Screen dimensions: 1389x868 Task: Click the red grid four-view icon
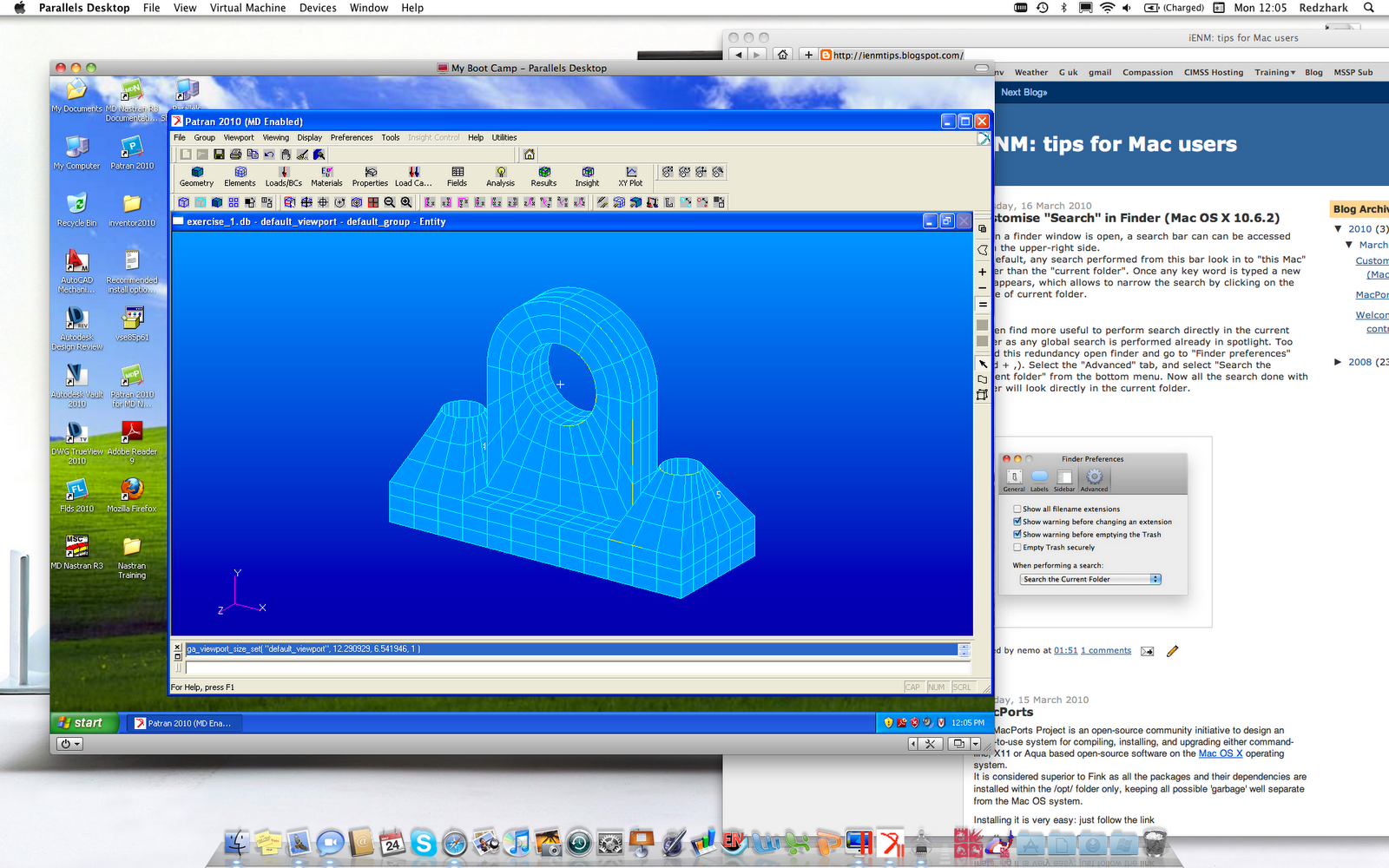tap(373, 202)
